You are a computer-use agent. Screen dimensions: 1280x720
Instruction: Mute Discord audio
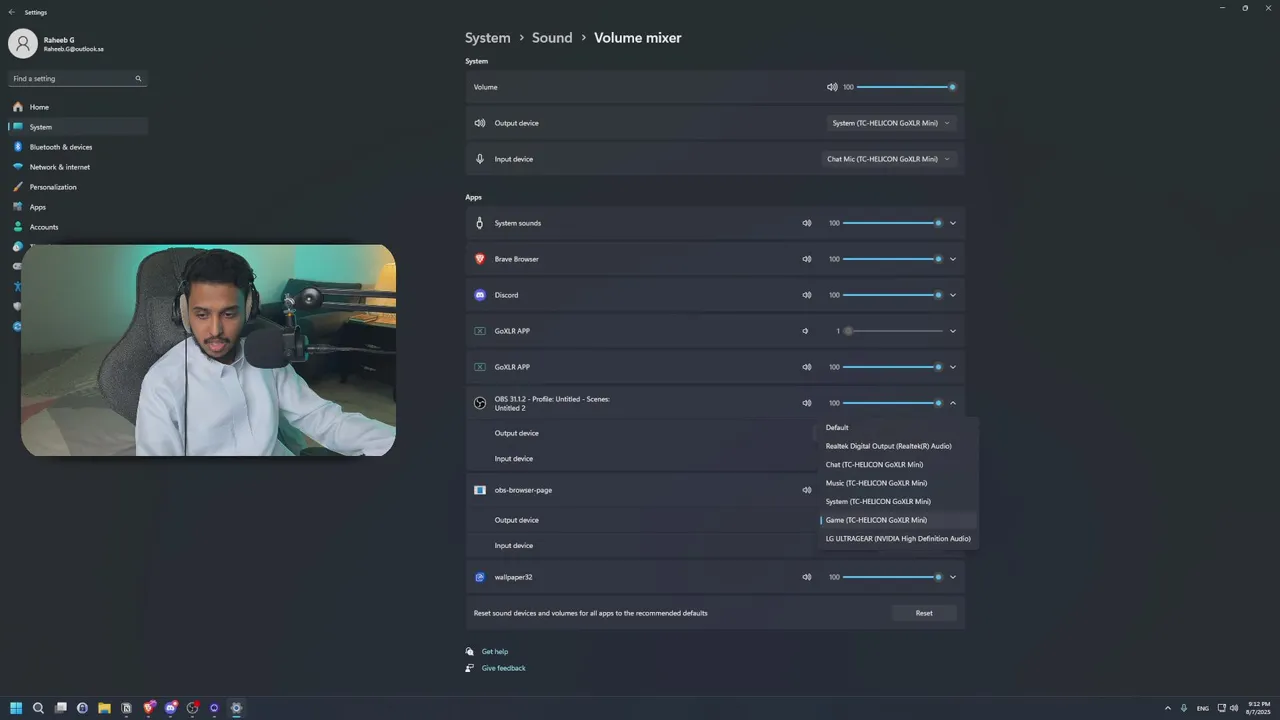click(807, 295)
